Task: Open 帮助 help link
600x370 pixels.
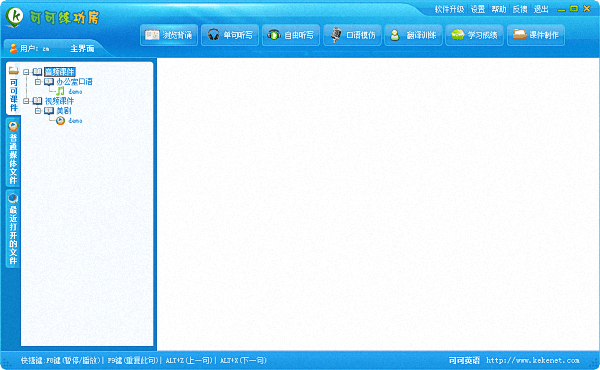Action: click(499, 9)
